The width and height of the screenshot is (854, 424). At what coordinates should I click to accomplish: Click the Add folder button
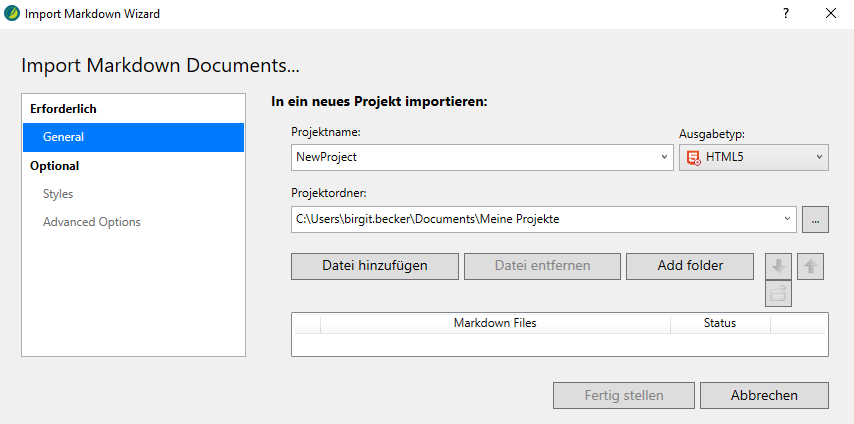(690, 266)
